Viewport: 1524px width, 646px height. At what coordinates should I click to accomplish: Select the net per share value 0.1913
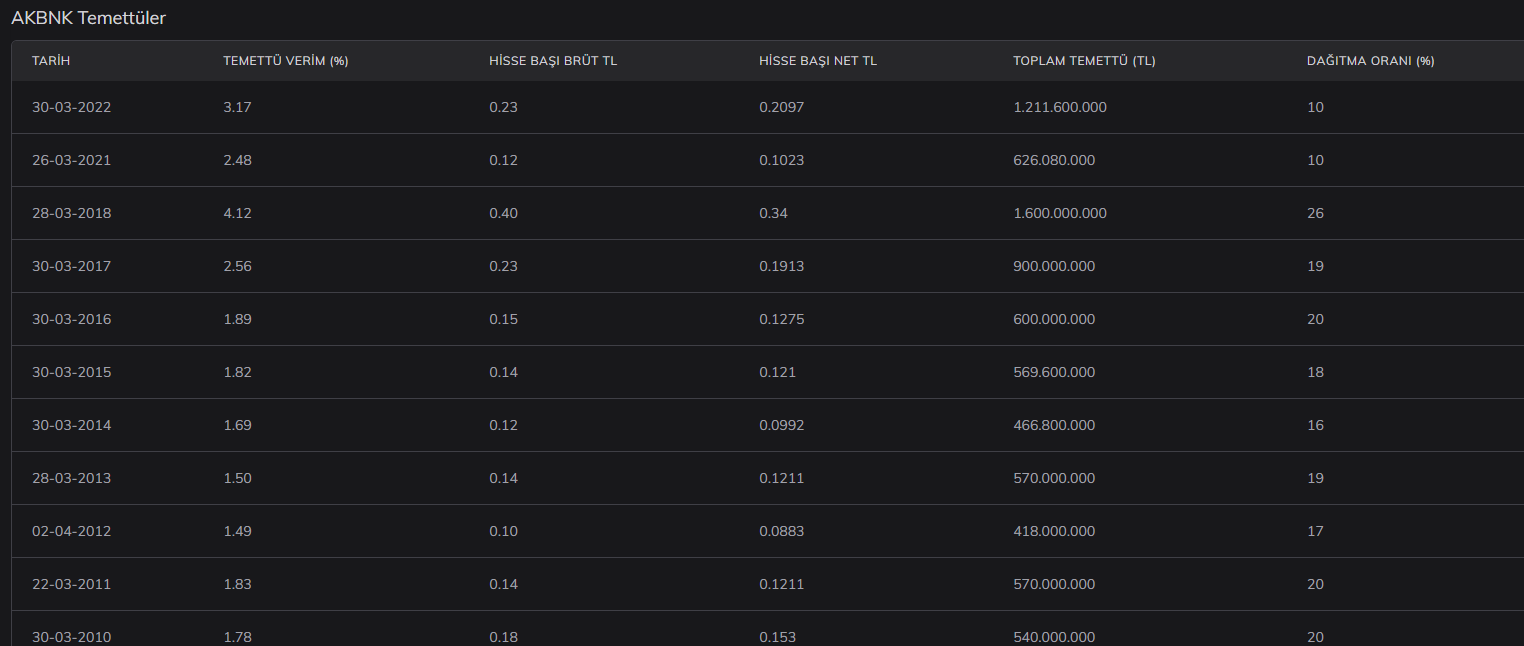coord(781,266)
